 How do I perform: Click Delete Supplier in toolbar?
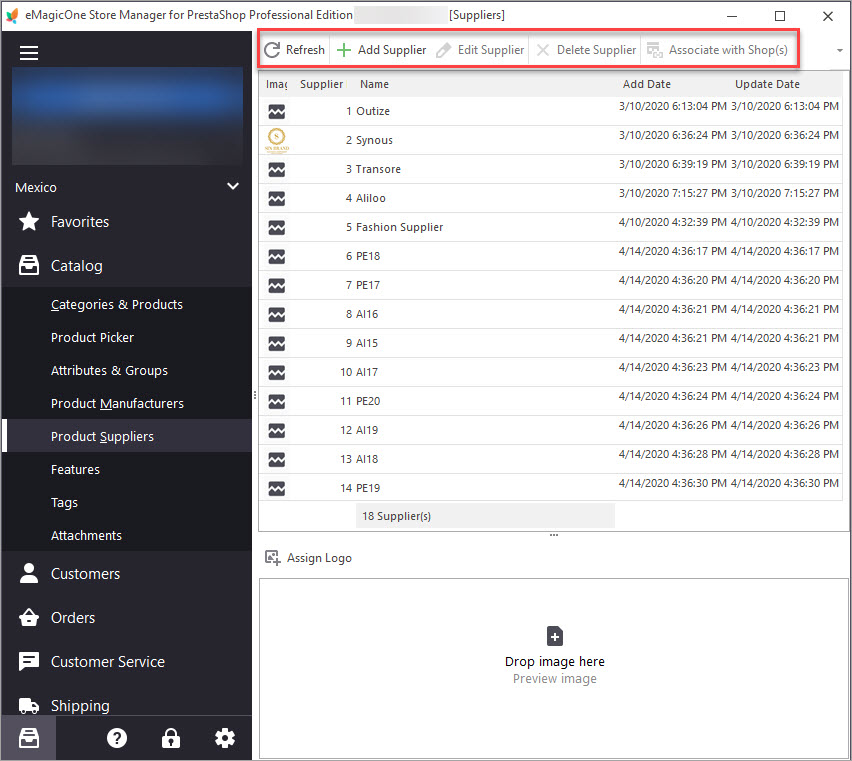586,50
